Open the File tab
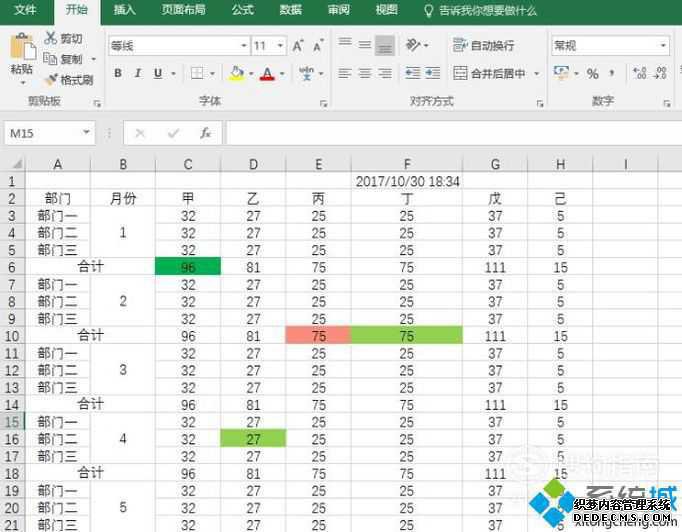The image size is (682, 532). tap(25, 10)
